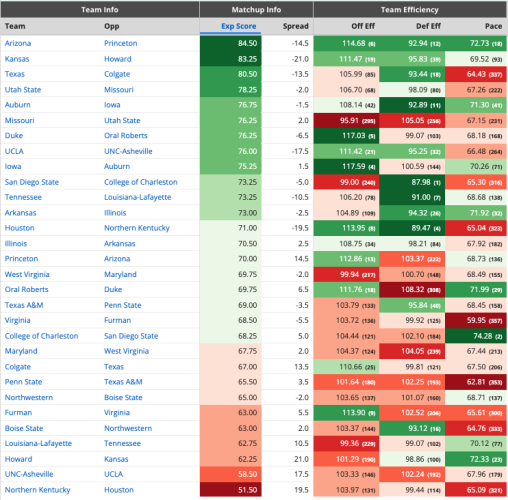Open Colgate opponent link in Texas row

point(117,74)
